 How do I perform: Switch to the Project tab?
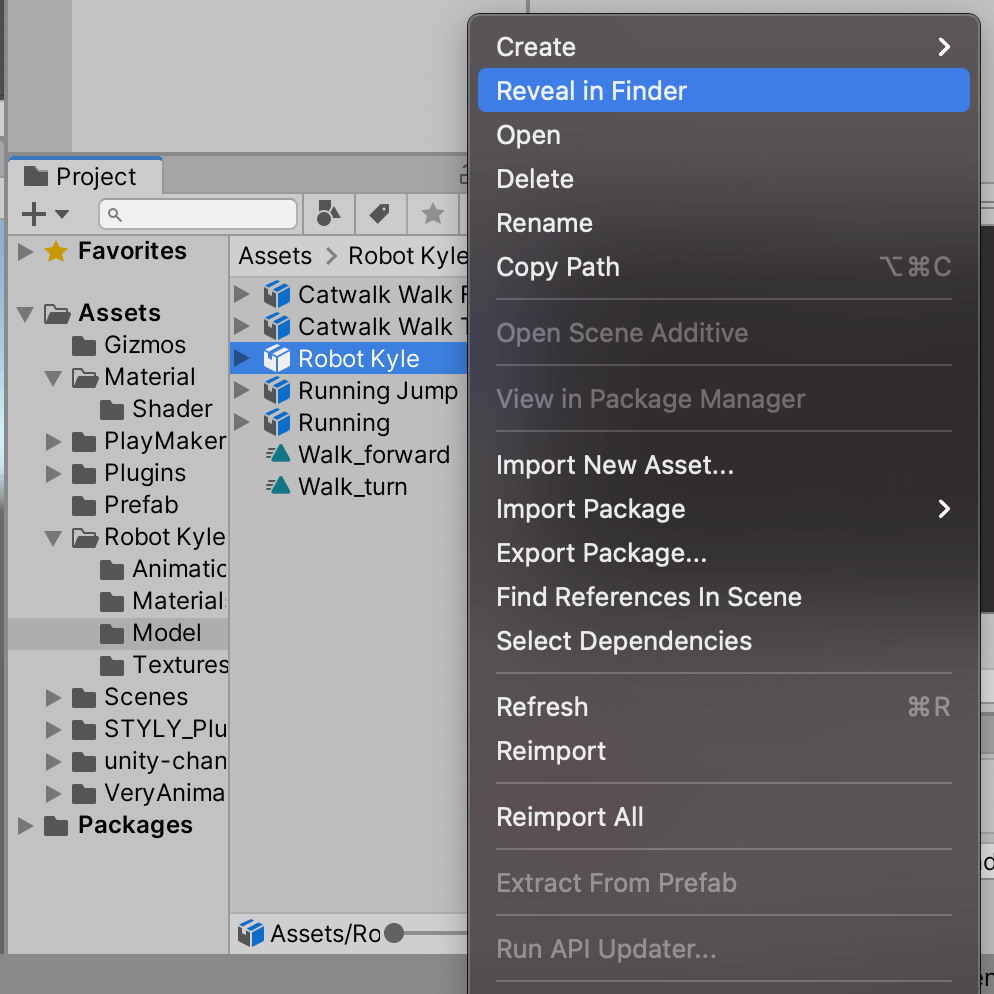pos(85,176)
